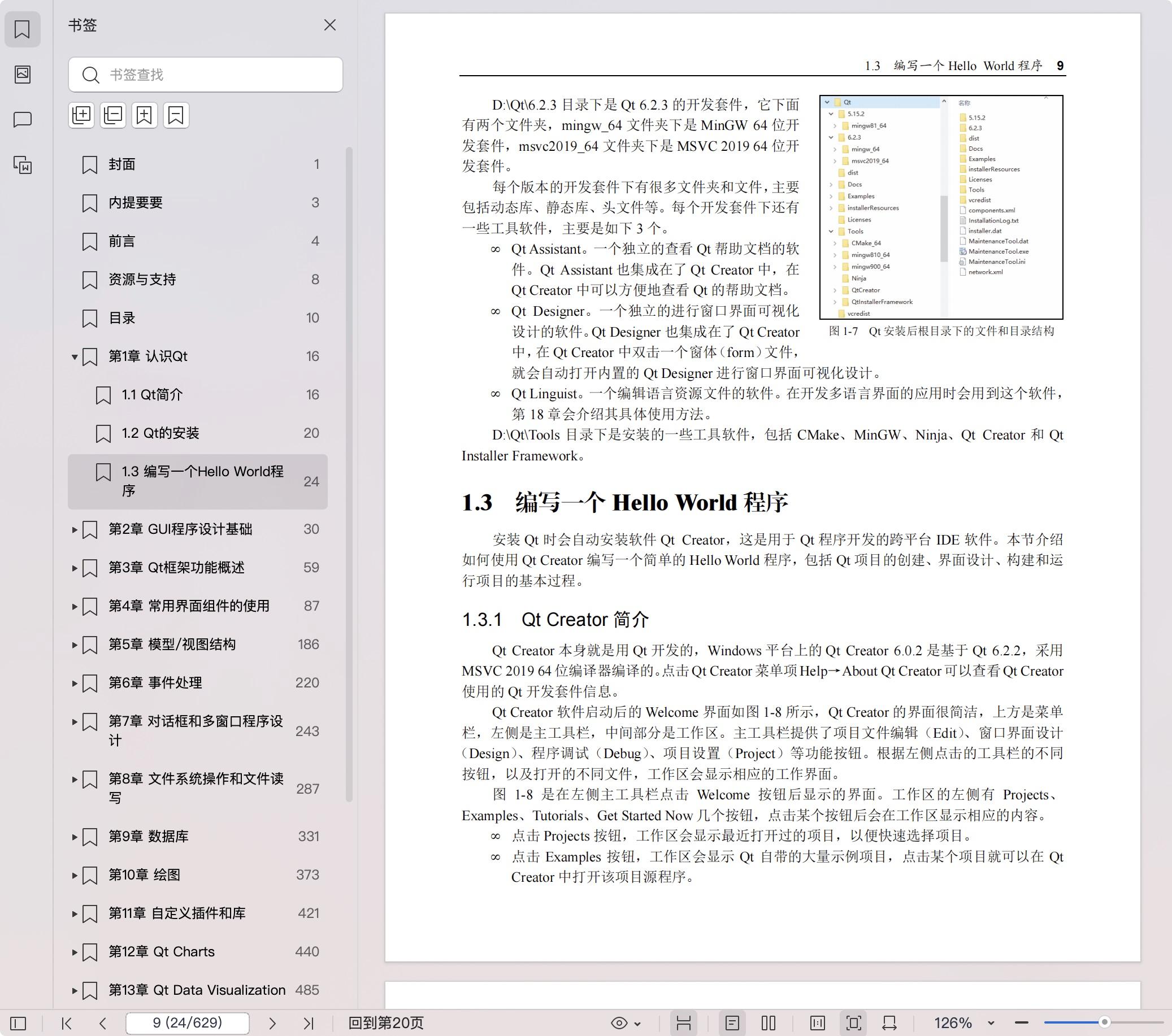Screen dimensions: 1172x1036
Task: Open the 第12章 Qt Charts bookmark label
Action: click(x=162, y=952)
